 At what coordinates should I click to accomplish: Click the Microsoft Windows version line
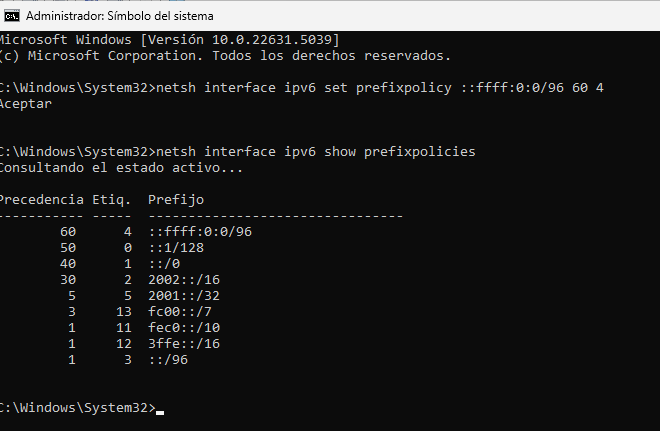pyautogui.click(x=170, y=39)
